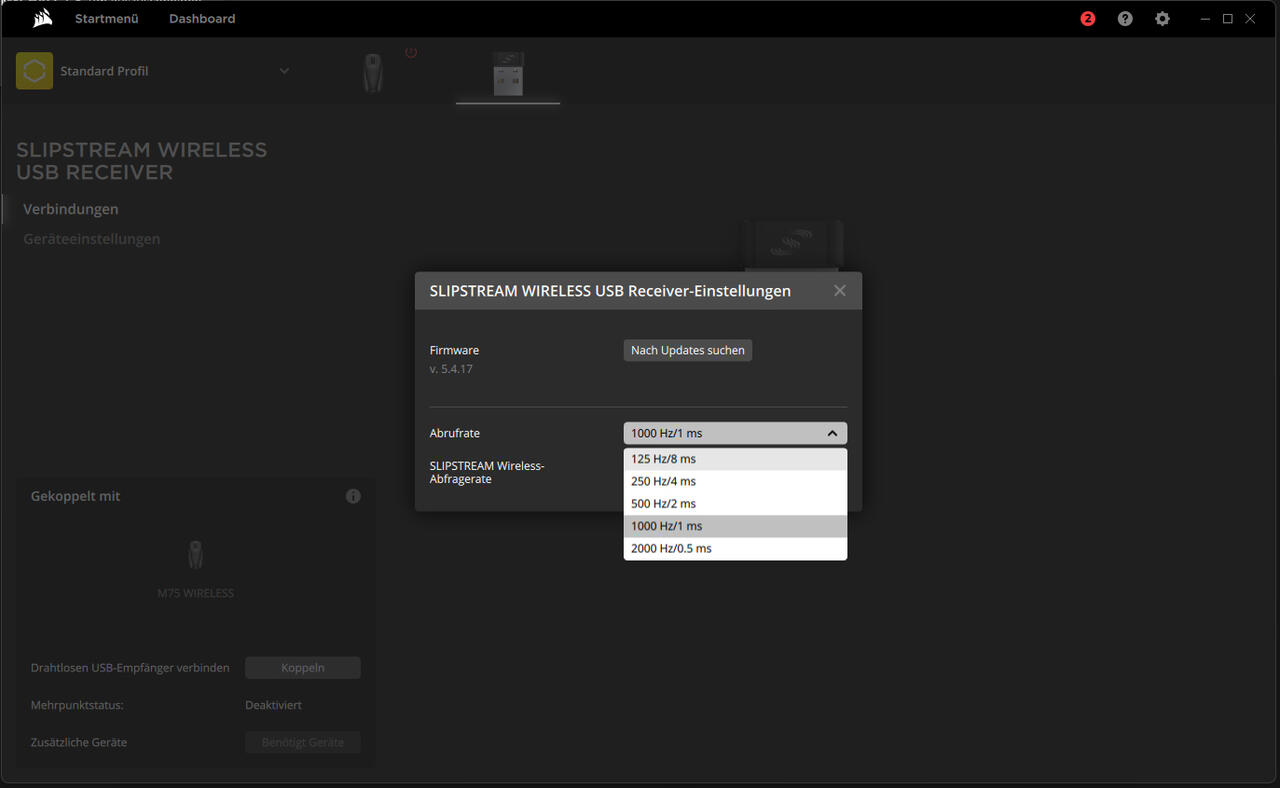The image size is (1280, 788).
Task: Maximize the iCUE window
Action: [1228, 18]
